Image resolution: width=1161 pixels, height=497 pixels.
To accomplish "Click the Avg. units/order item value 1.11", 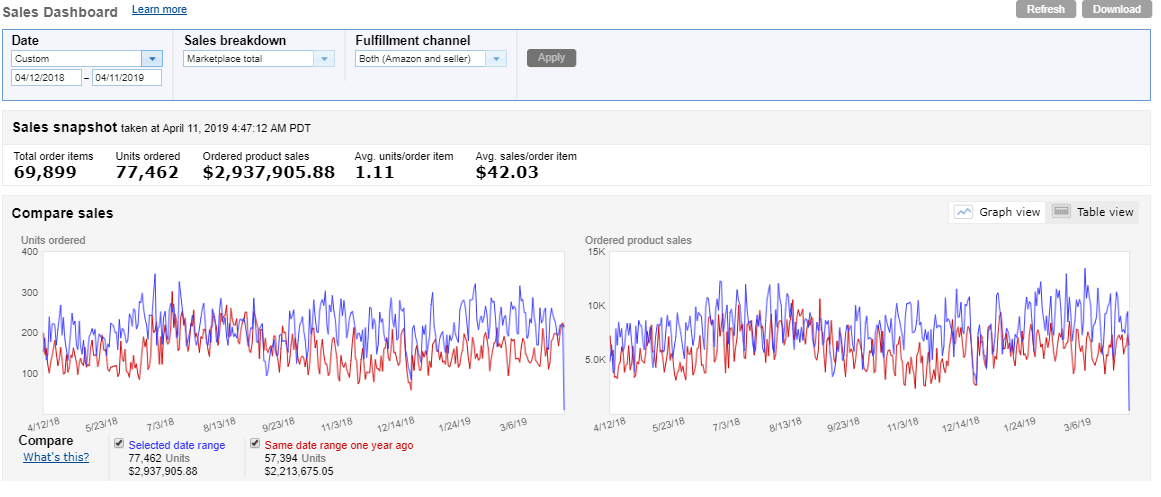I will pyautogui.click(x=374, y=173).
